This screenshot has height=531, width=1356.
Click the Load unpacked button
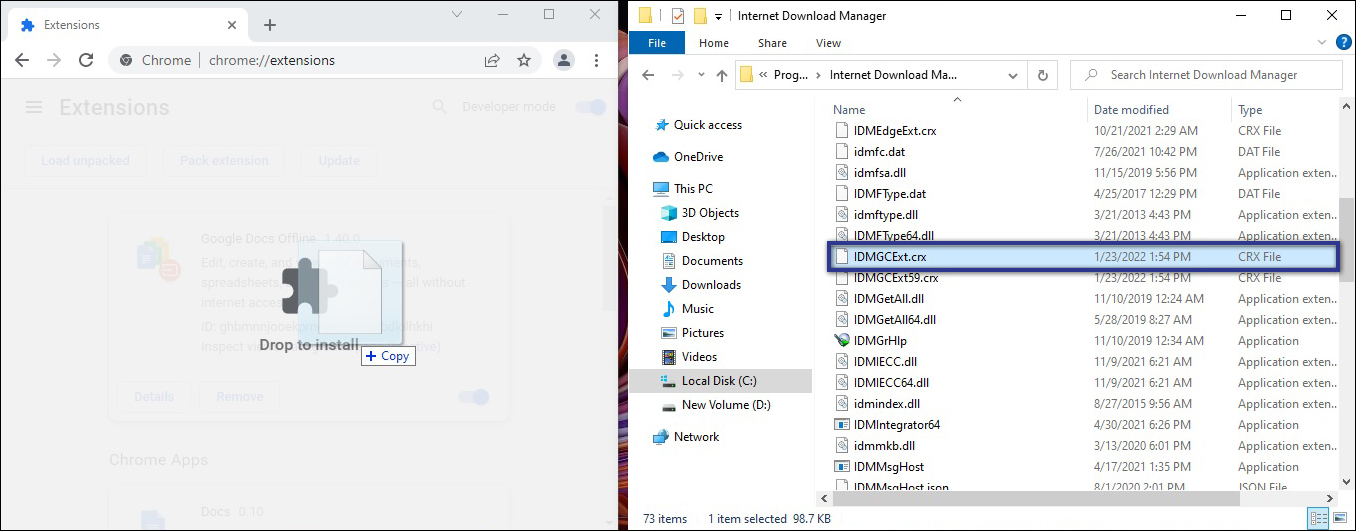(85, 160)
